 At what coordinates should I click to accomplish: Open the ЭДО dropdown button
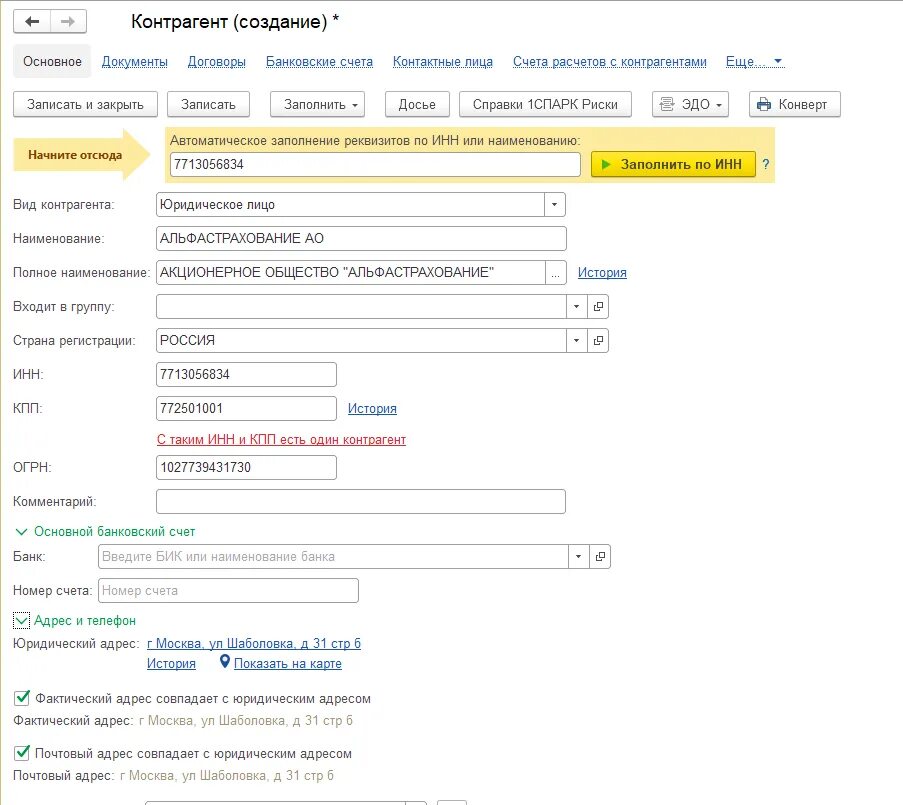pyautogui.click(x=690, y=104)
